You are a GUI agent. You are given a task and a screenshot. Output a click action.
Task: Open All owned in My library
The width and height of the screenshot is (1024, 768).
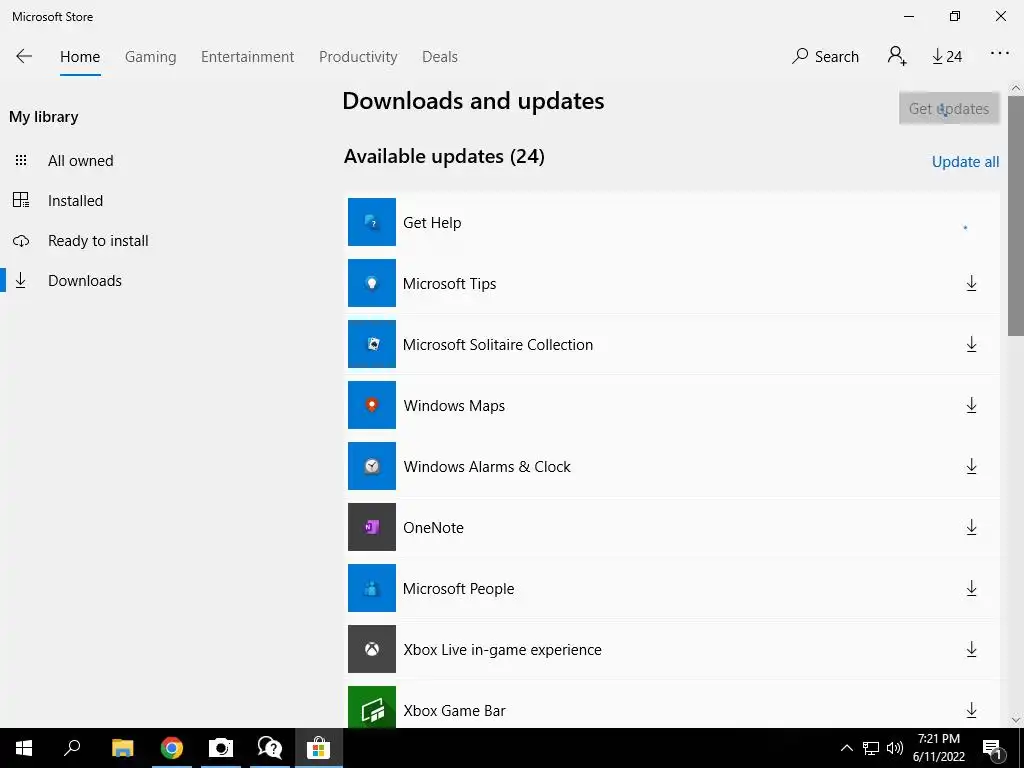(x=80, y=161)
